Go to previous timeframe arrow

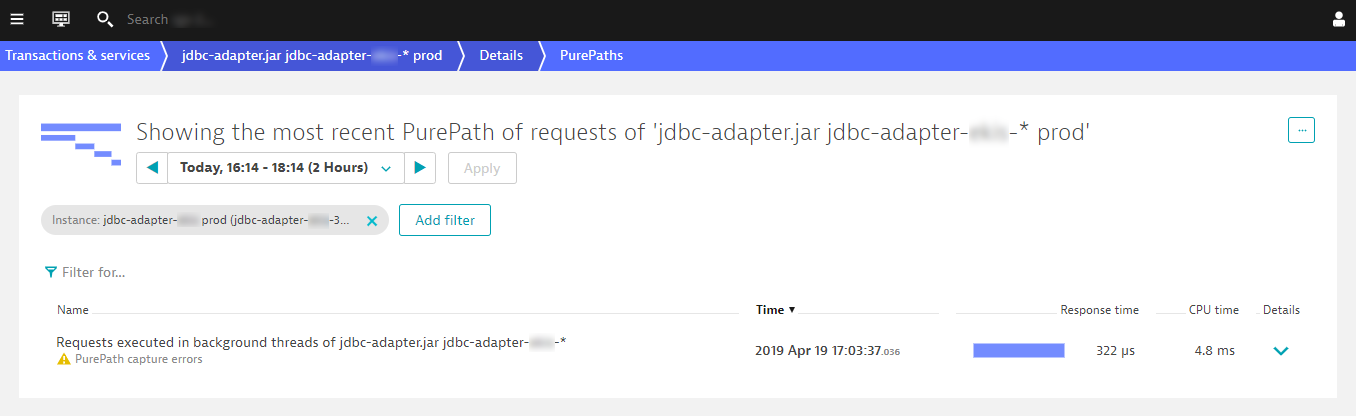pyautogui.click(x=152, y=168)
